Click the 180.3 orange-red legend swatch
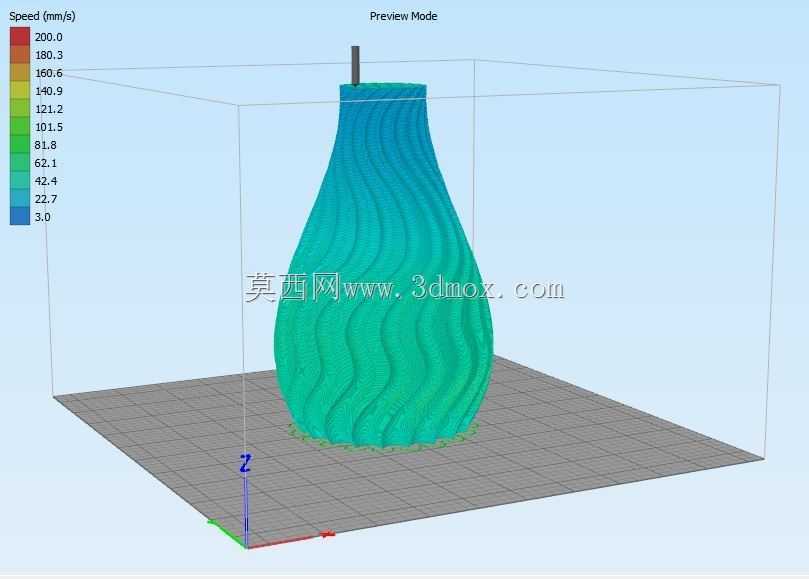The width and height of the screenshot is (809, 579). pyautogui.click(x=20, y=55)
